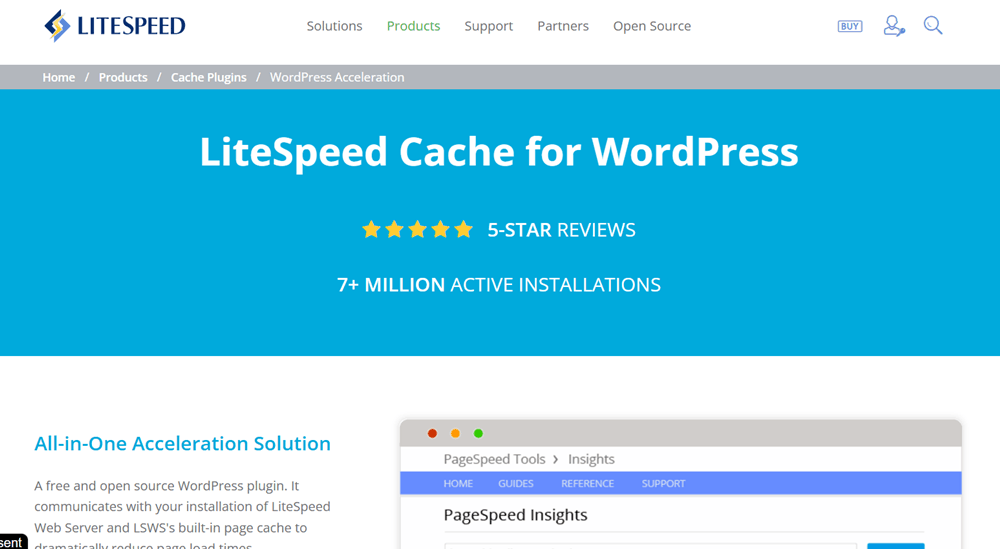This screenshot has height=549, width=1000.
Task: Click the free and open source paragraph
Action: (182, 516)
